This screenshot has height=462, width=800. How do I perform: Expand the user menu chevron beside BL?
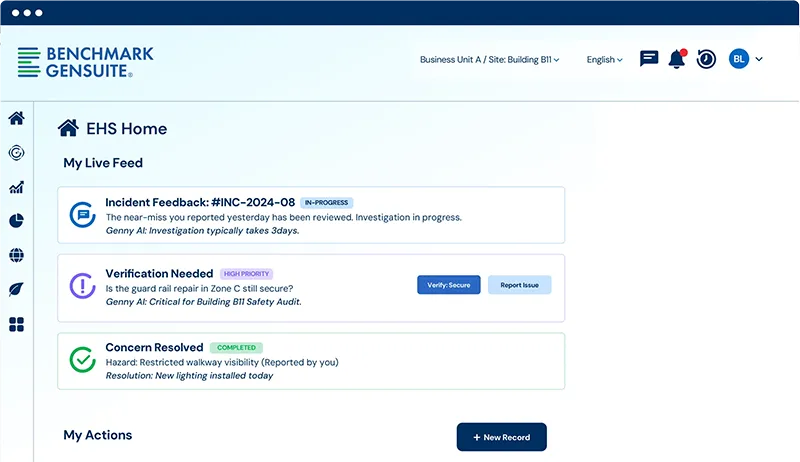759,59
